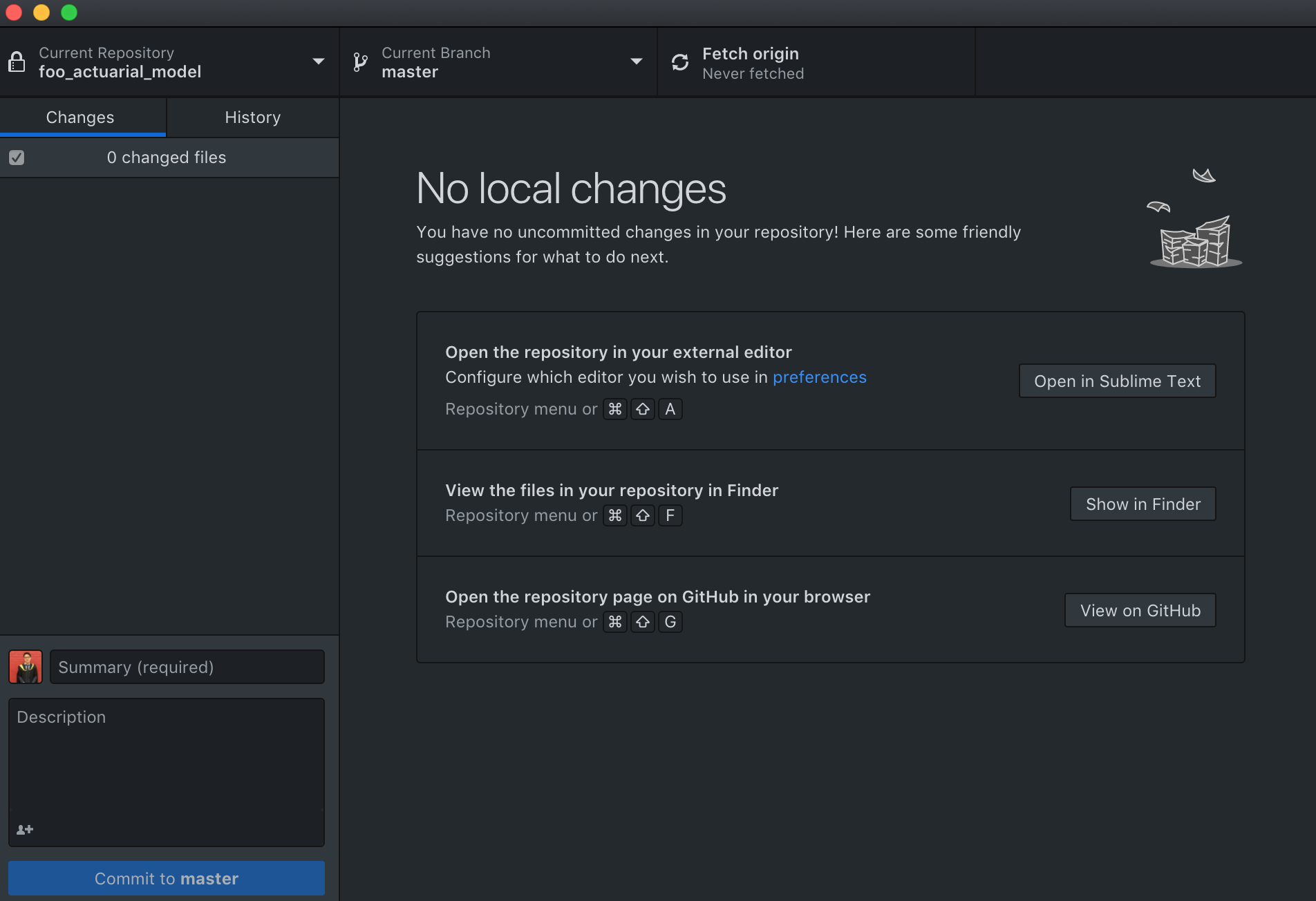This screenshot has height=901, width=1316.
Task: Click the add co-authors icon
Action: point(25,829)
